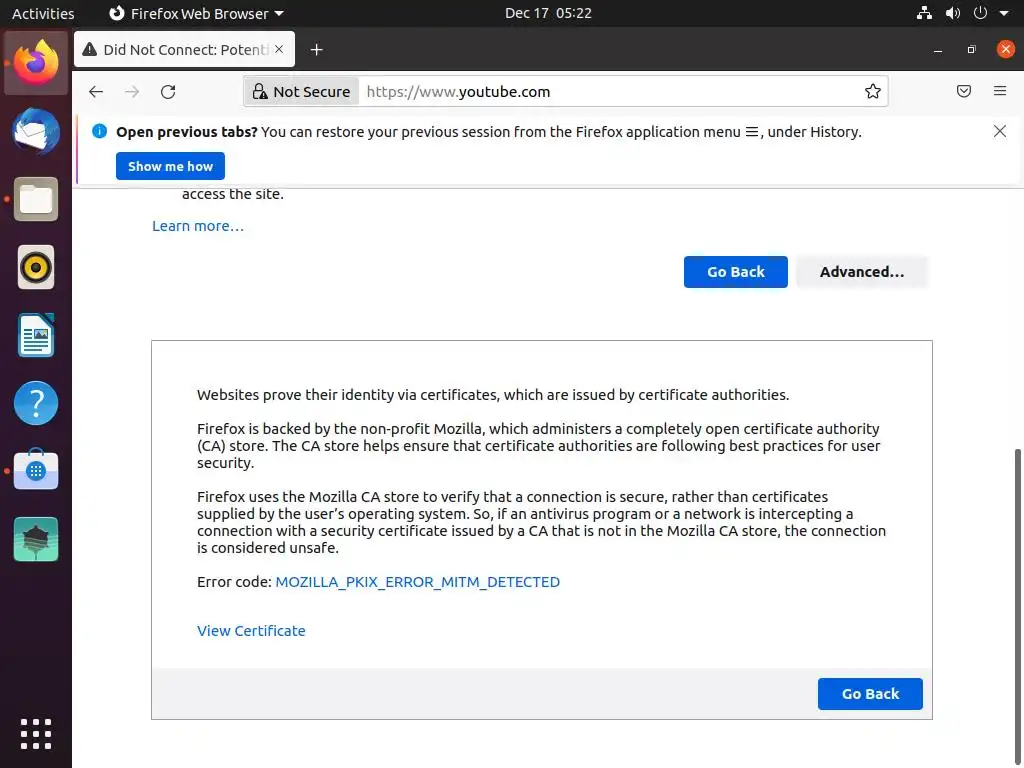Screen dimensions: 1024x768
Task: Click Go Back in the advanced panel
Action: 870,694
